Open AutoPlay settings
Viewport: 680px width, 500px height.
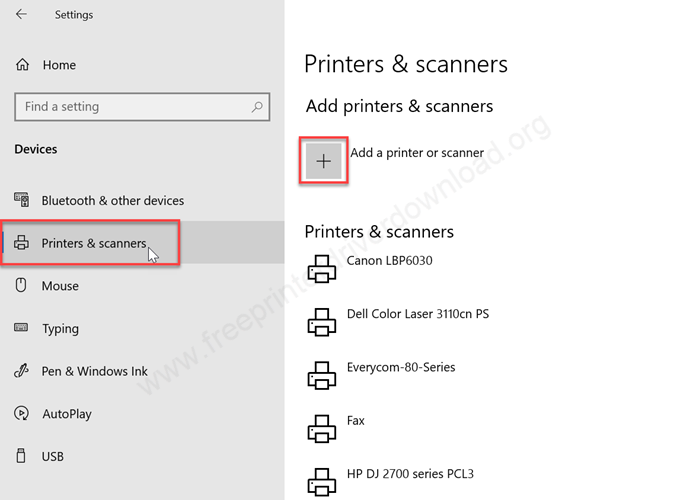67,414
